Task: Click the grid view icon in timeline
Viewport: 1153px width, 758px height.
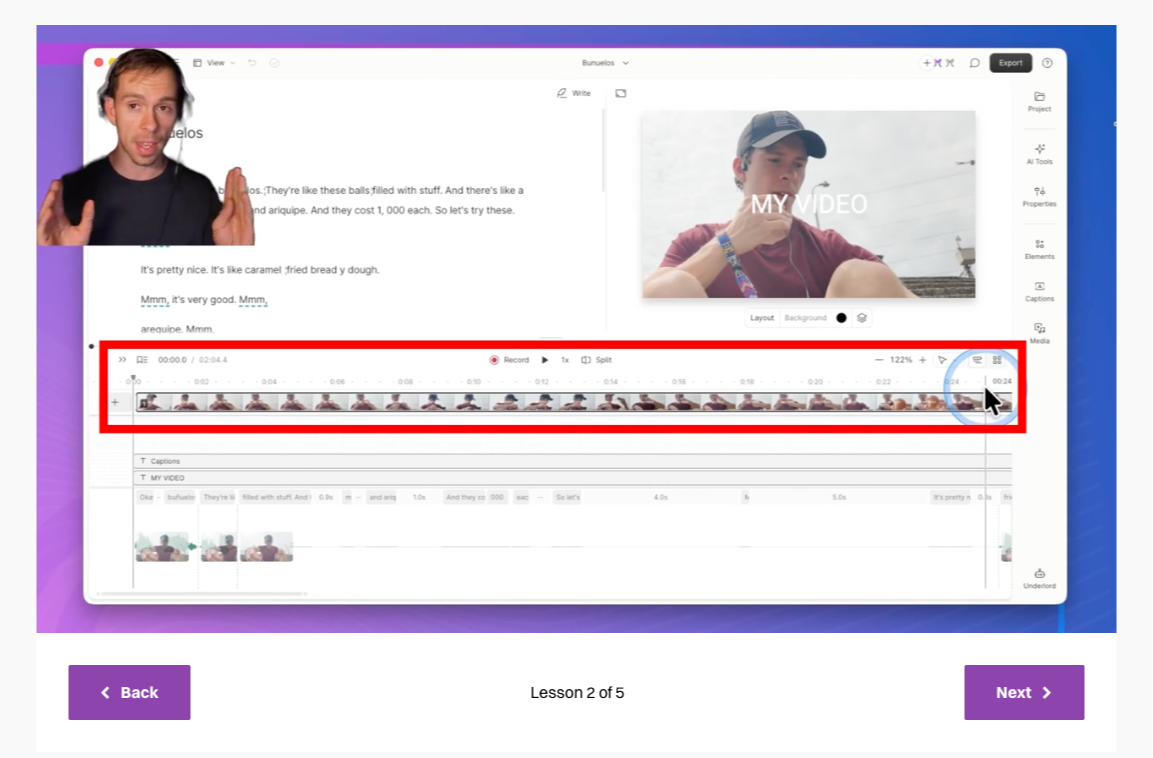Action: coord(997,360)
